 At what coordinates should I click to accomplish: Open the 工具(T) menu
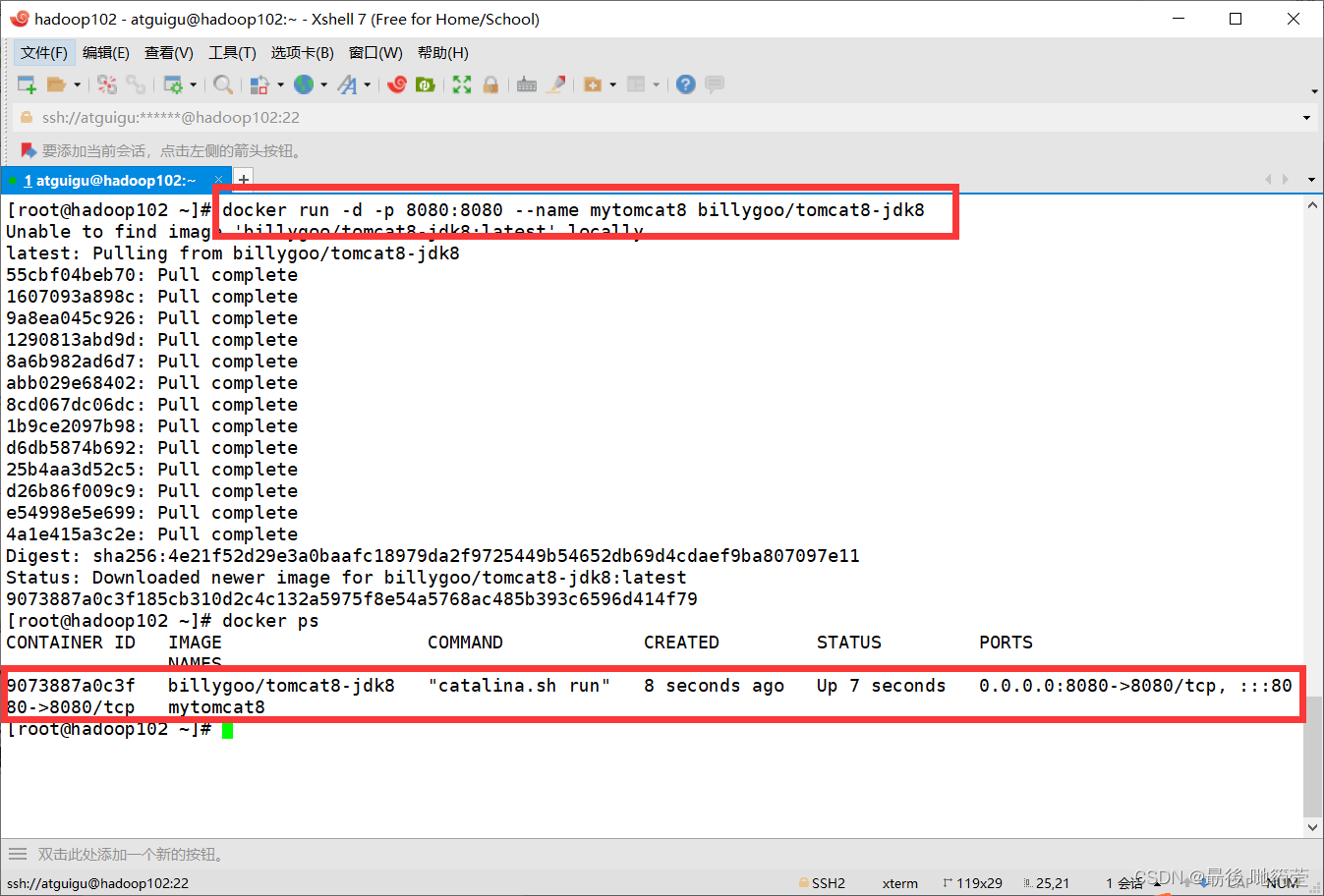coord(232,53)
